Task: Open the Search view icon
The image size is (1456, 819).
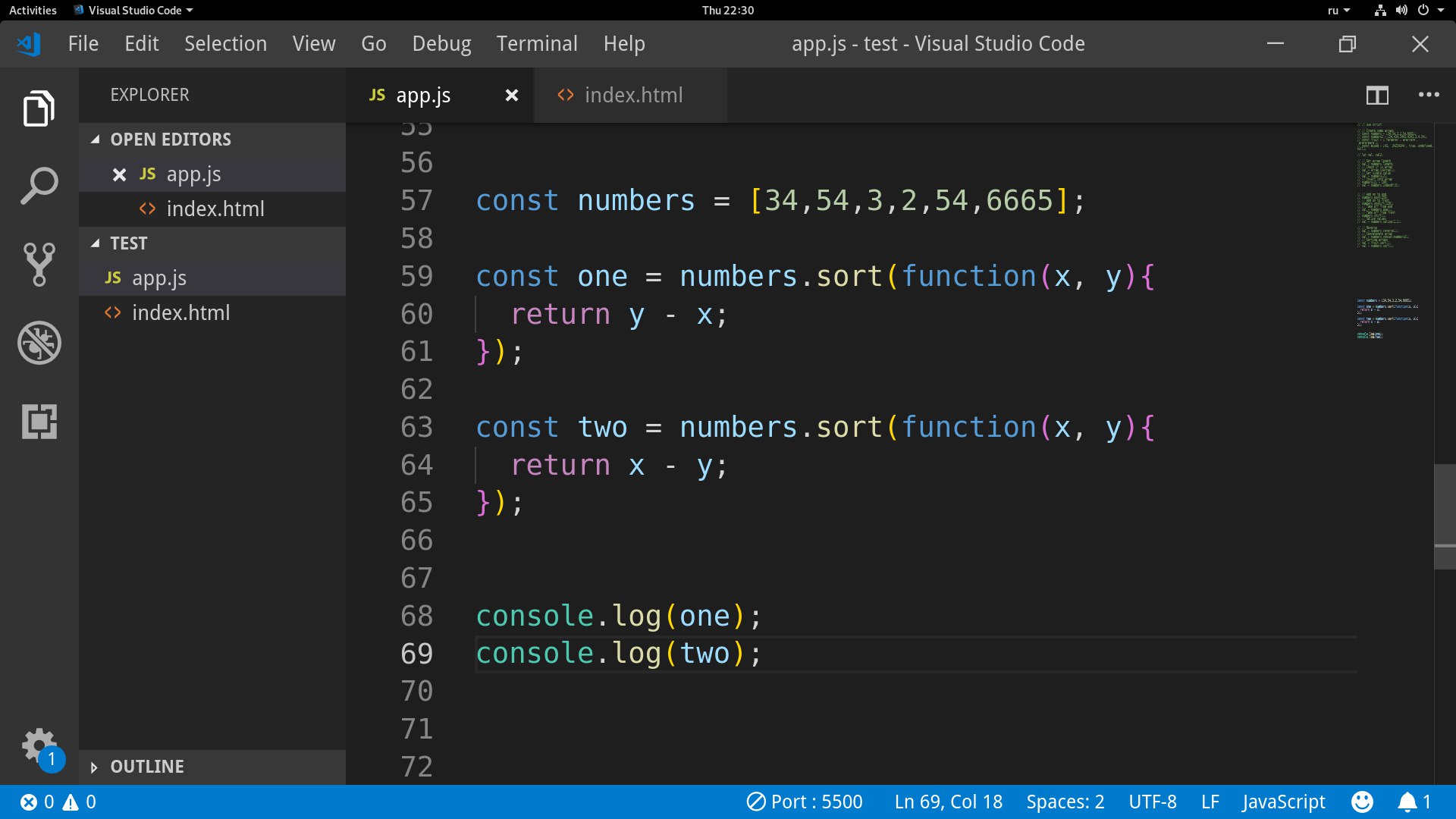Action: 39,187
